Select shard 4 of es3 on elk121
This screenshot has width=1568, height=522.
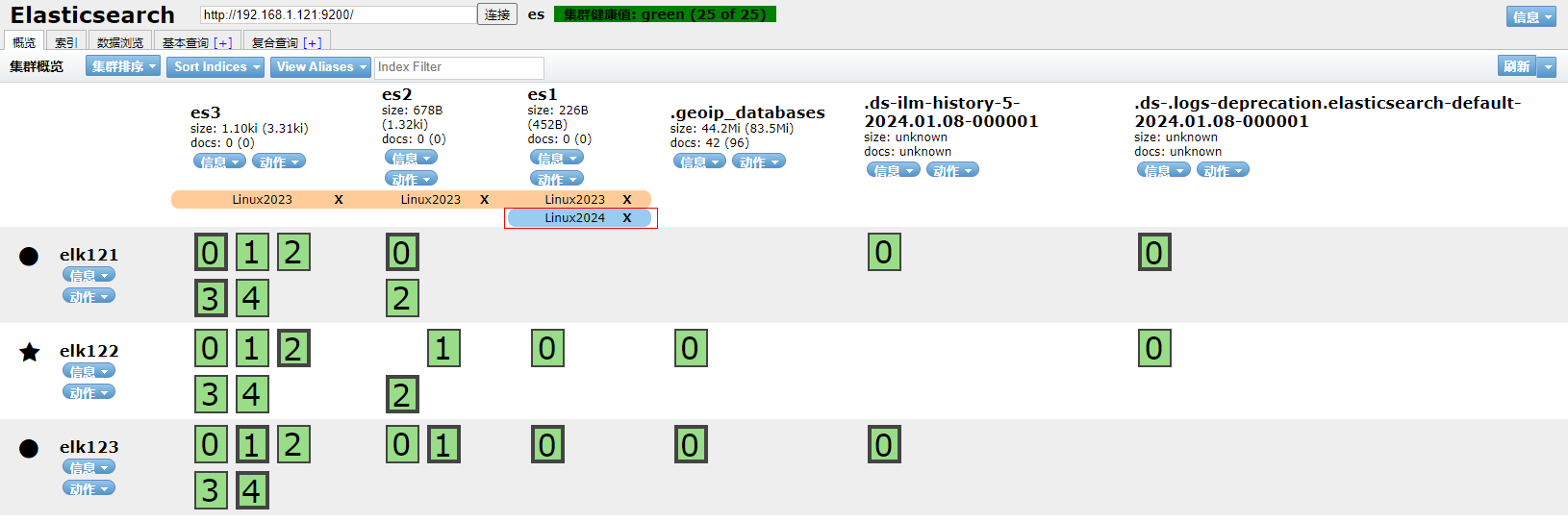pos(252,298)
